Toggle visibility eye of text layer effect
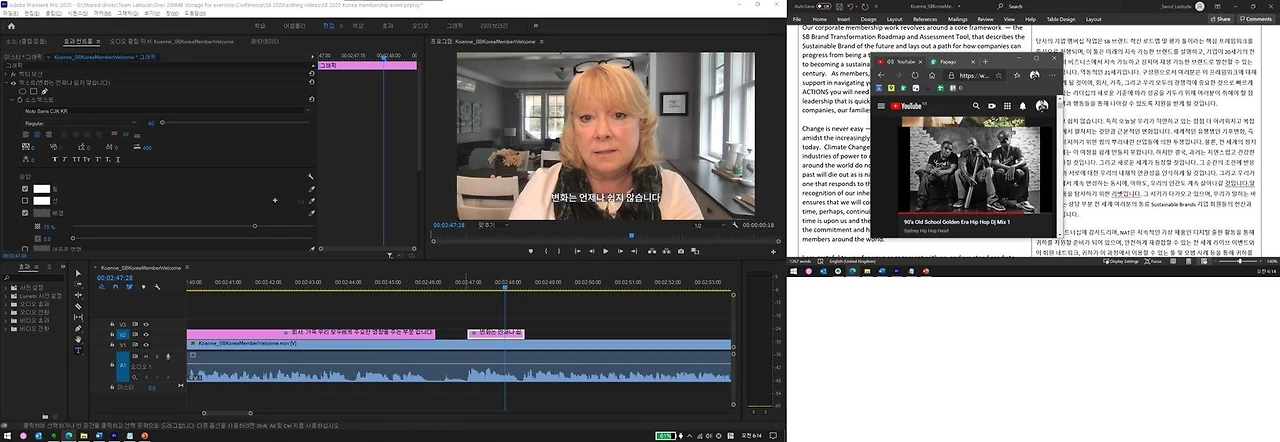 click(x=13, y=83)
